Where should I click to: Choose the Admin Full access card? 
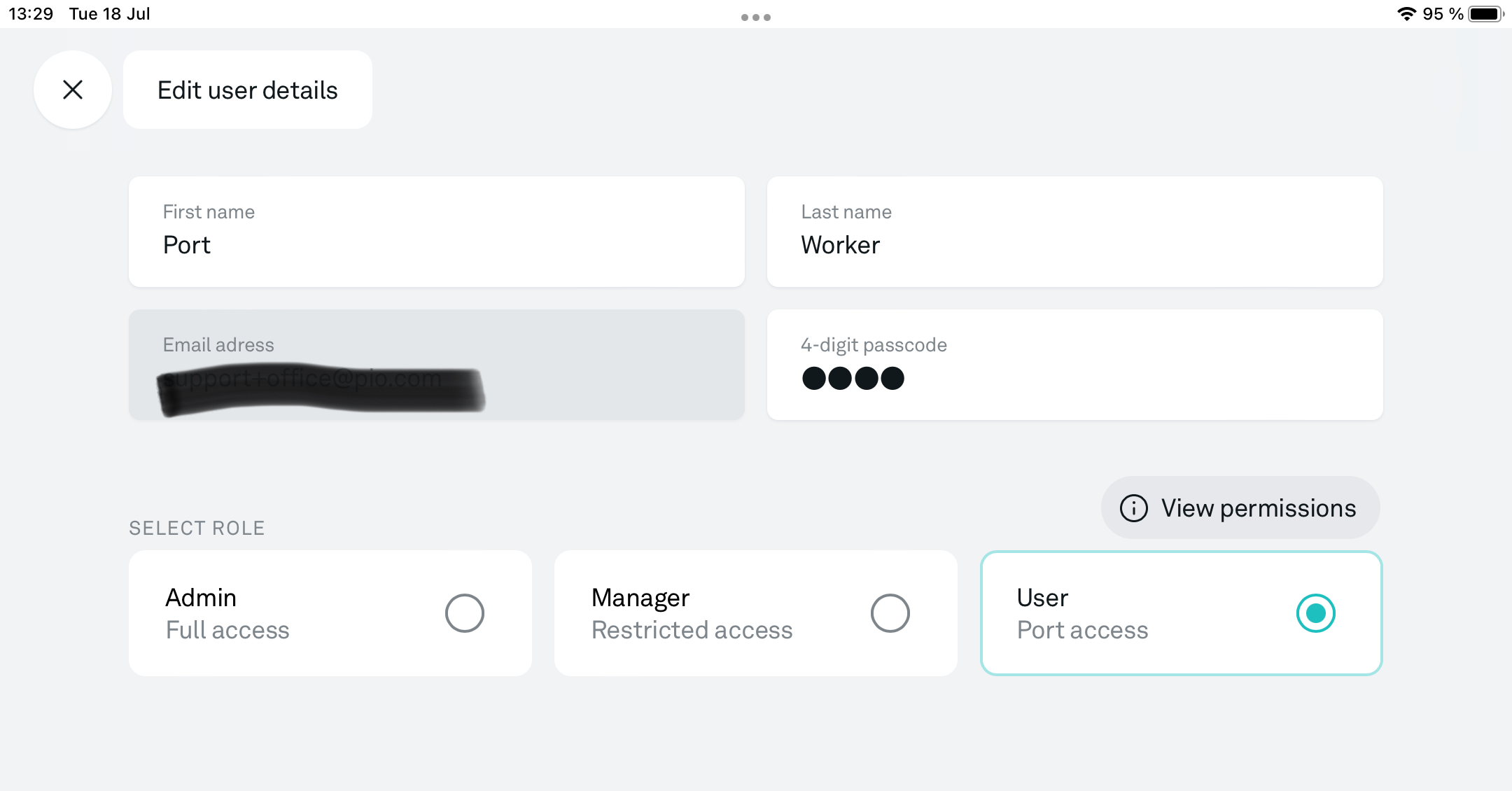(x=330, y=613)
